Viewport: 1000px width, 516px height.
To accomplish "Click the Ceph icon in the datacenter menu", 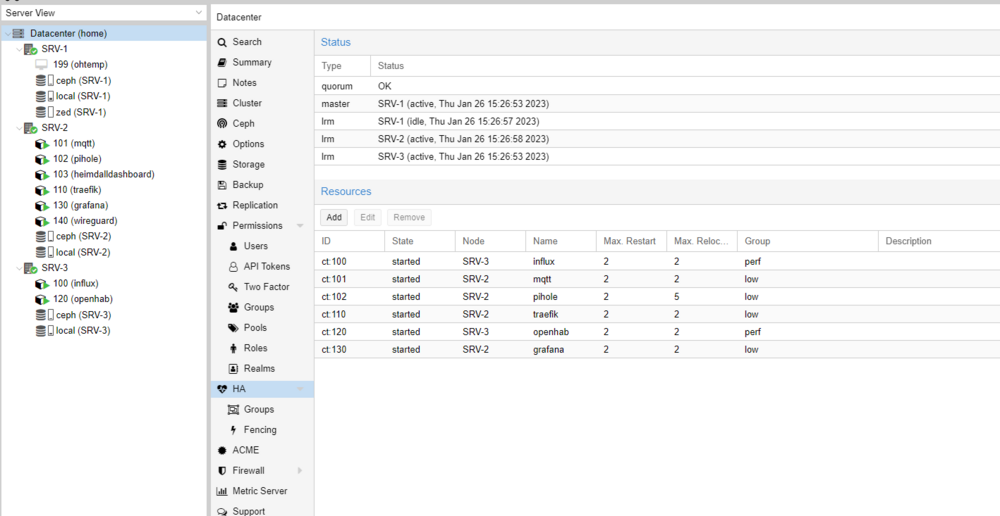I will [222, 124].
